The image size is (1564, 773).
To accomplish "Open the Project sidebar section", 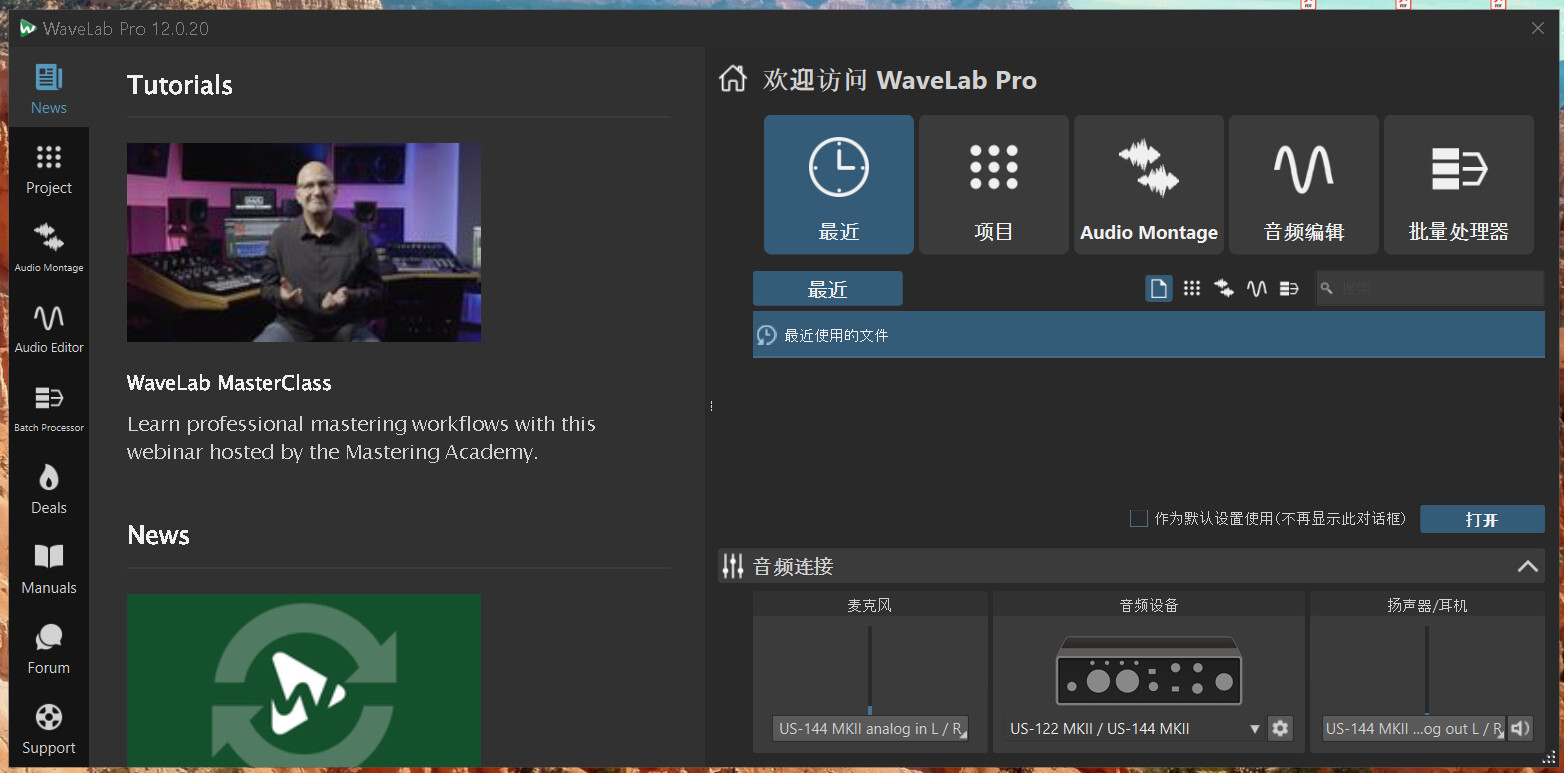I will [x=48, y=168].
